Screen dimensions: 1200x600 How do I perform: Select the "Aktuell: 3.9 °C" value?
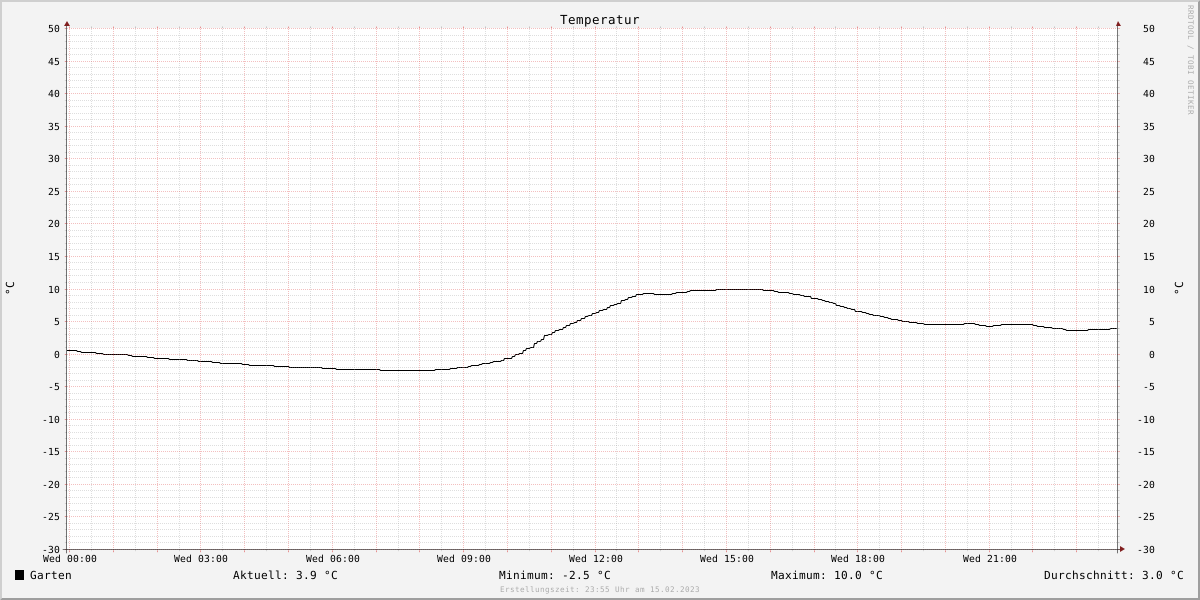point(286,575)
